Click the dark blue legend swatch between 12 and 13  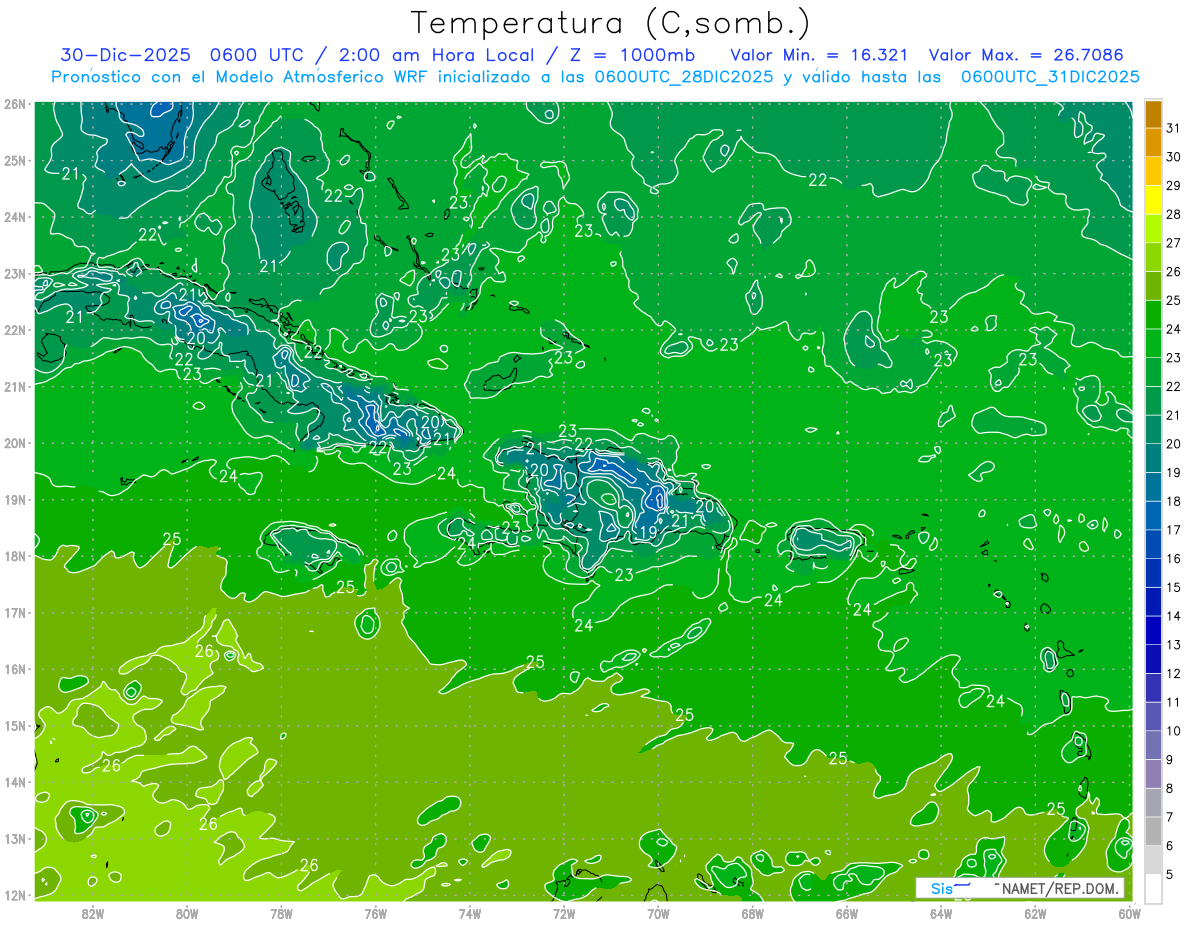[1153, 658]
